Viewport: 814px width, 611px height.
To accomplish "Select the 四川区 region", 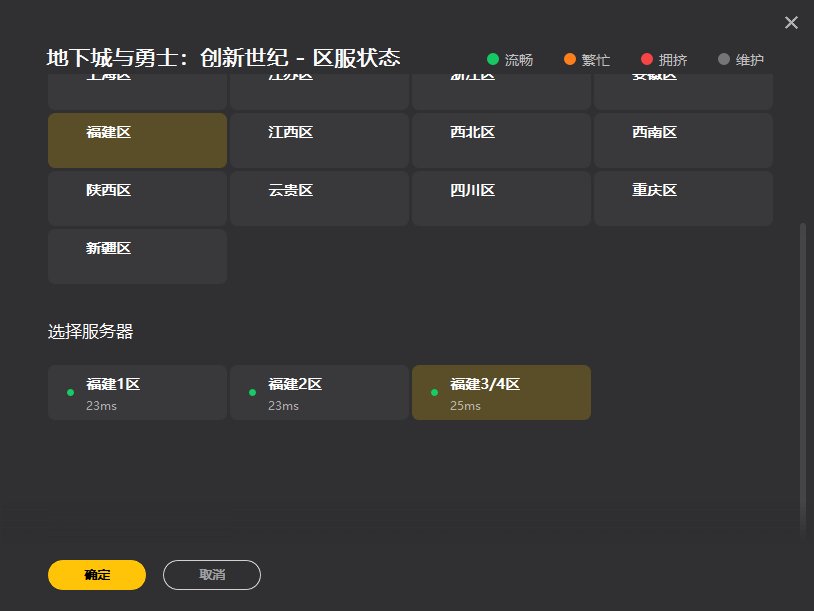I will (501, 198).
